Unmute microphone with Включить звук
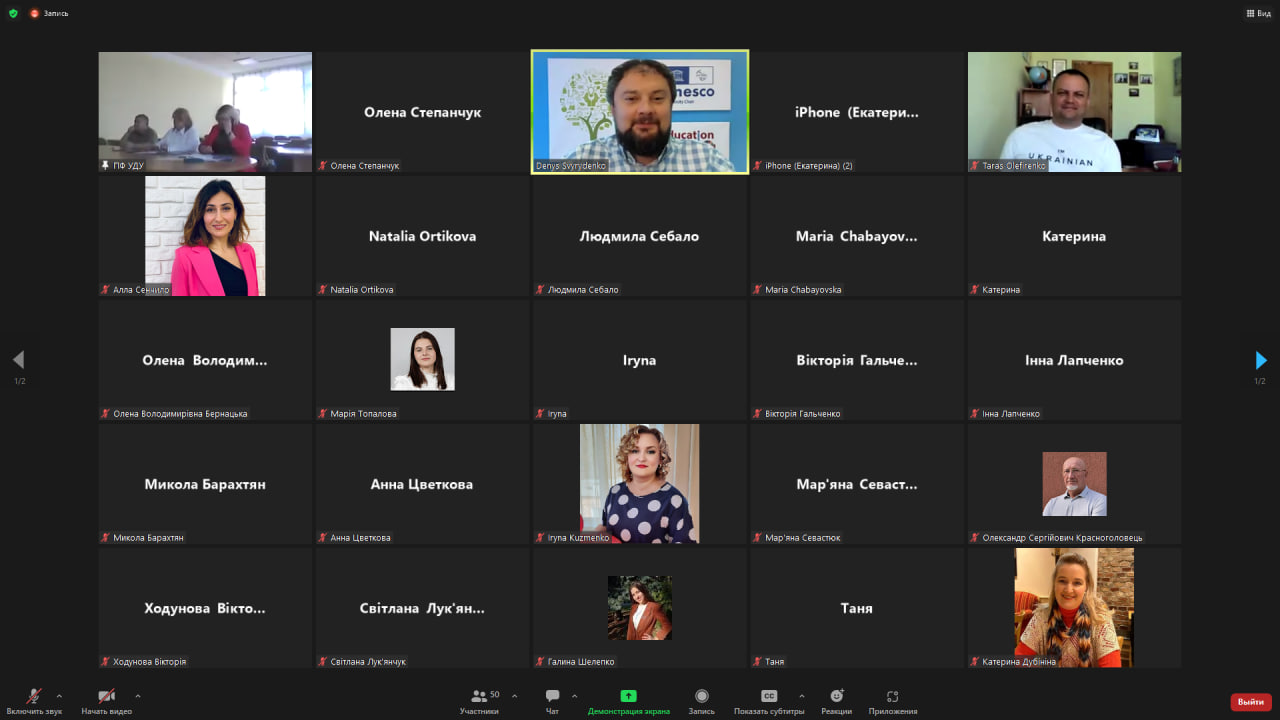Screen dimensions: 1280x720 tap(33, 701)
